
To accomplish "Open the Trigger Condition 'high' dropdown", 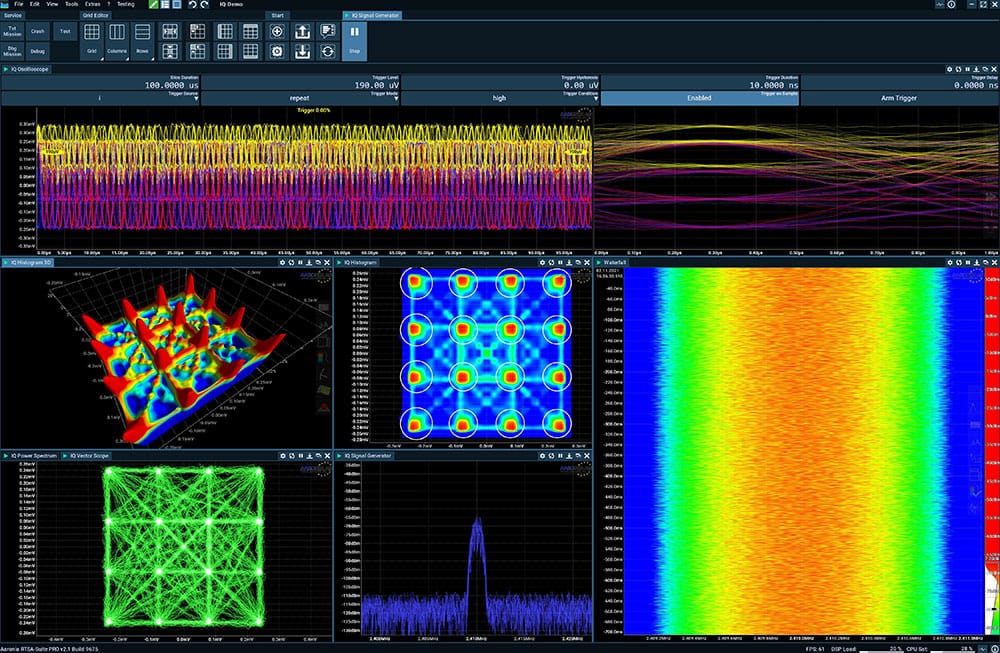I will point(499,98).
